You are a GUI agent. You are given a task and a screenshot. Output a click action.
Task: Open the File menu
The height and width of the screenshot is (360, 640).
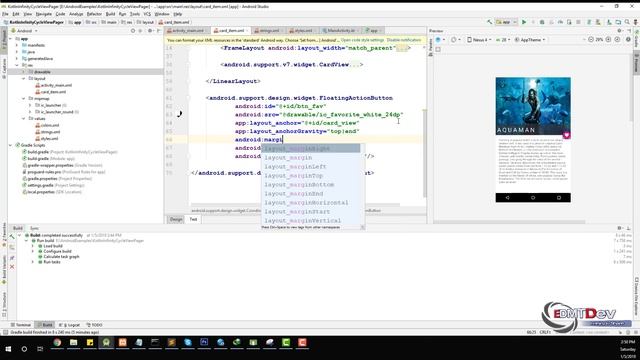click(5, 14)
